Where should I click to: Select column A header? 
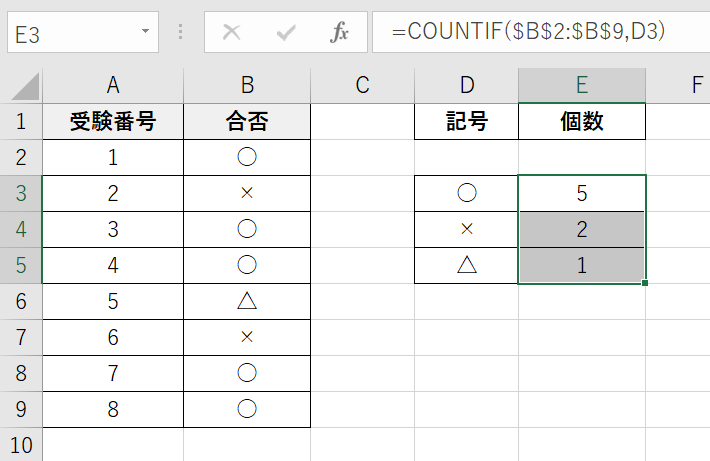113,85
